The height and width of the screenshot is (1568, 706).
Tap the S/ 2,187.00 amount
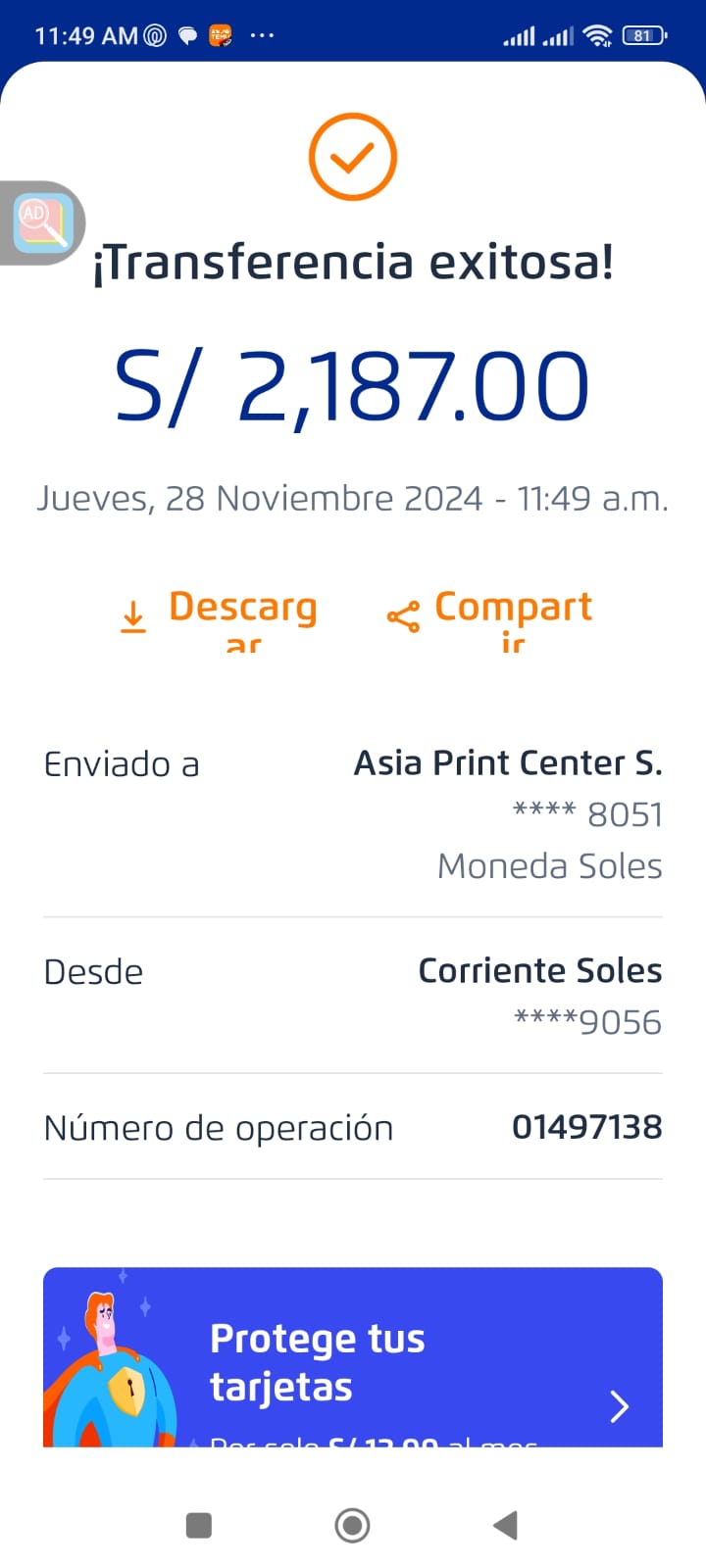click(352, 387)
